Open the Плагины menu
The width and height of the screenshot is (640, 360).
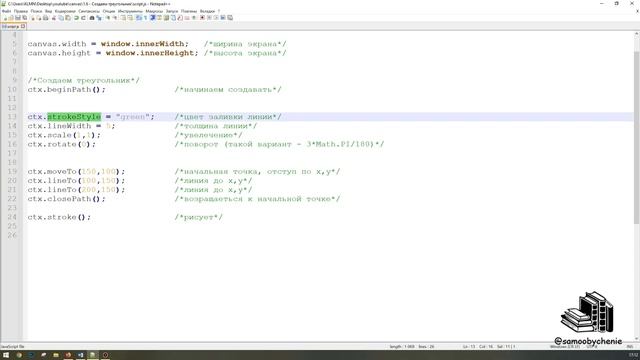[189, 11]
